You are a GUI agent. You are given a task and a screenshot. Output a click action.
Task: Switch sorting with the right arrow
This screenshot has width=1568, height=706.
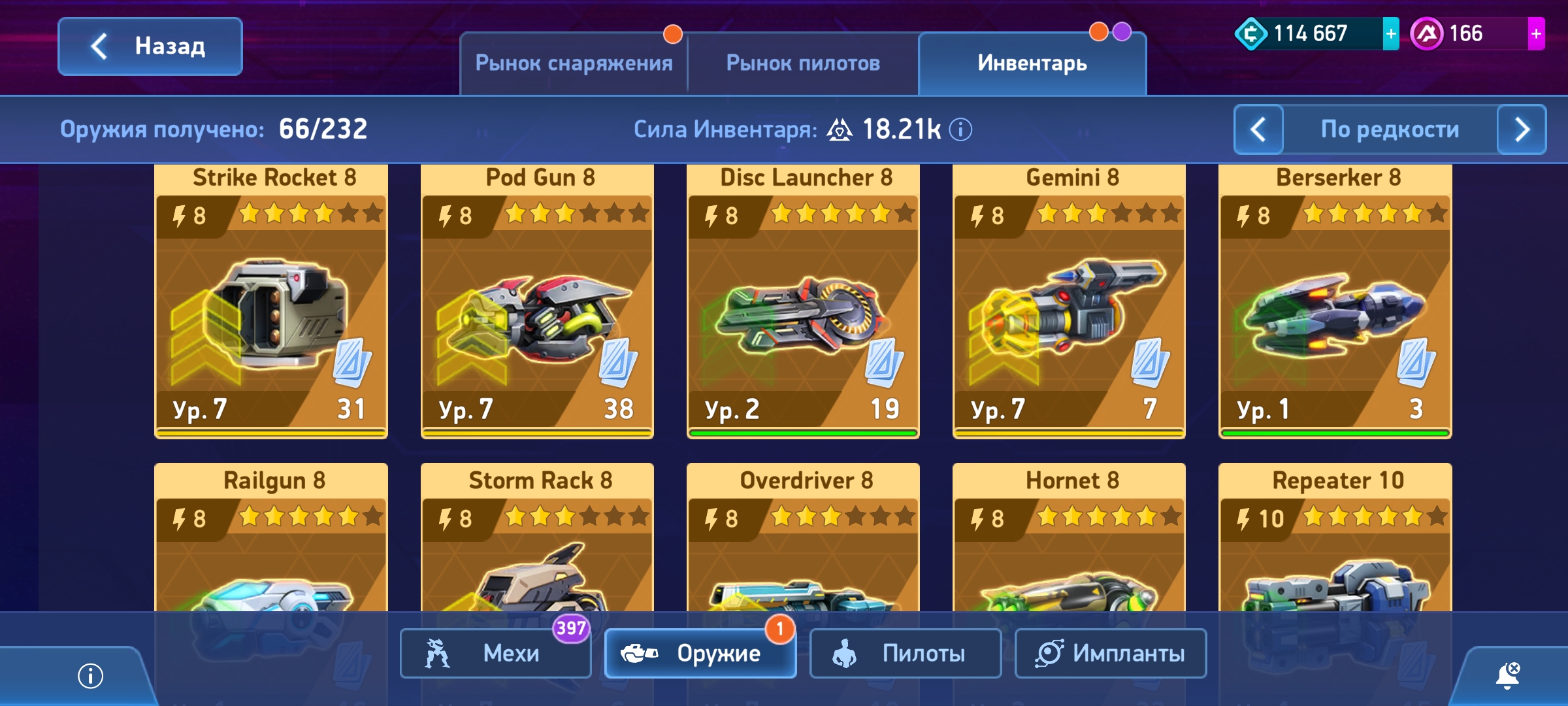pos(1522,129)
